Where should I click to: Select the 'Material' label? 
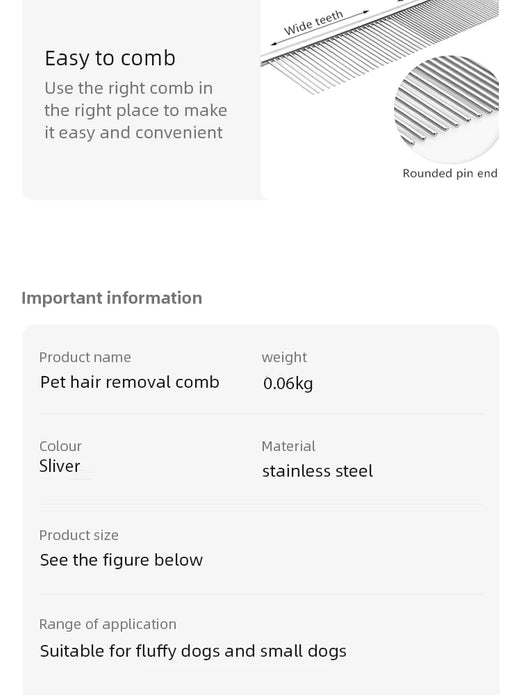click(x=289, y=446)
